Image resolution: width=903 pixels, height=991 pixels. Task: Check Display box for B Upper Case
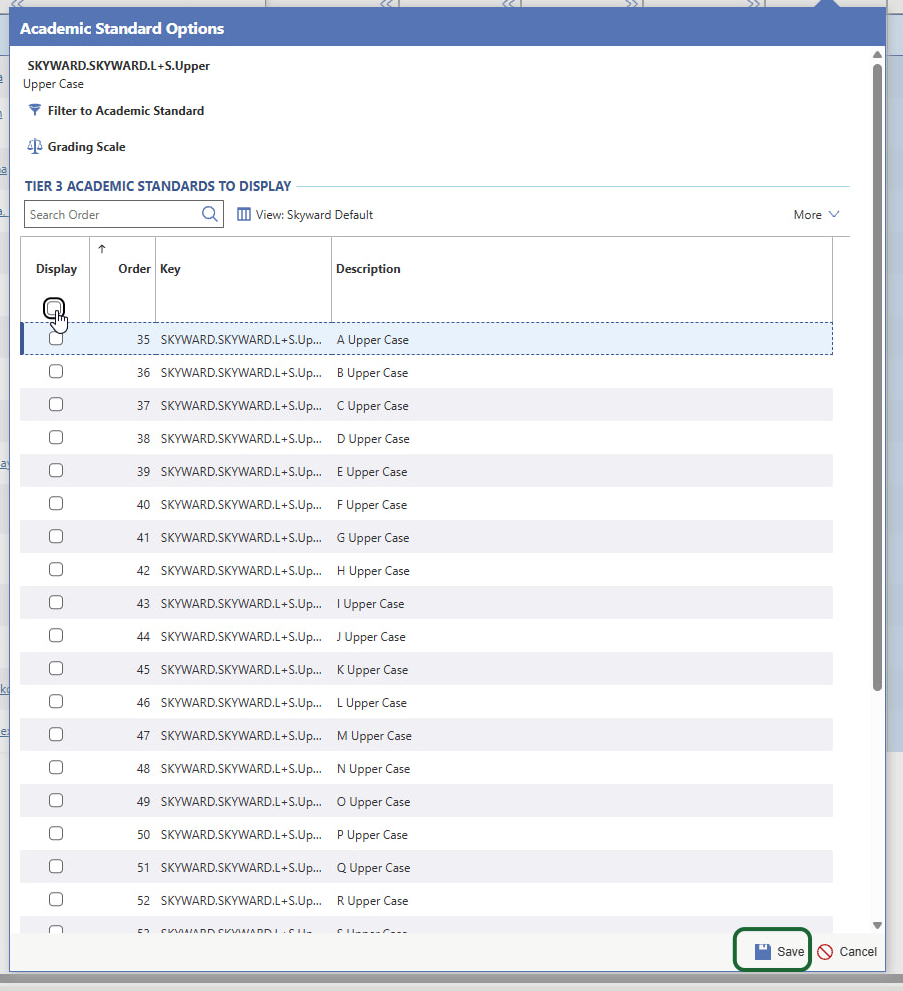coord(56,372)
